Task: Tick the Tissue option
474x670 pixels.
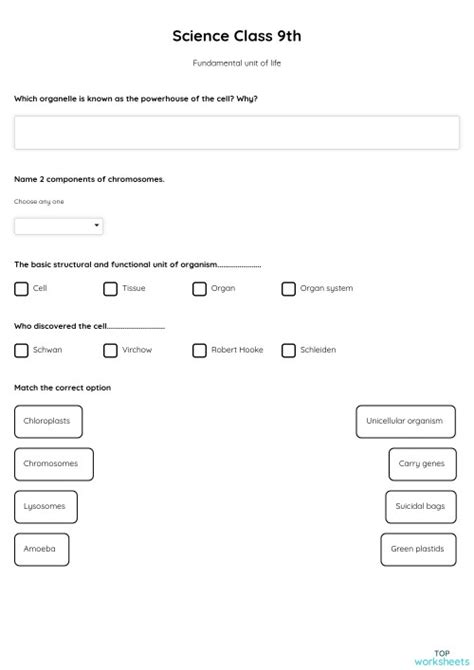Action: coord(110,289)
